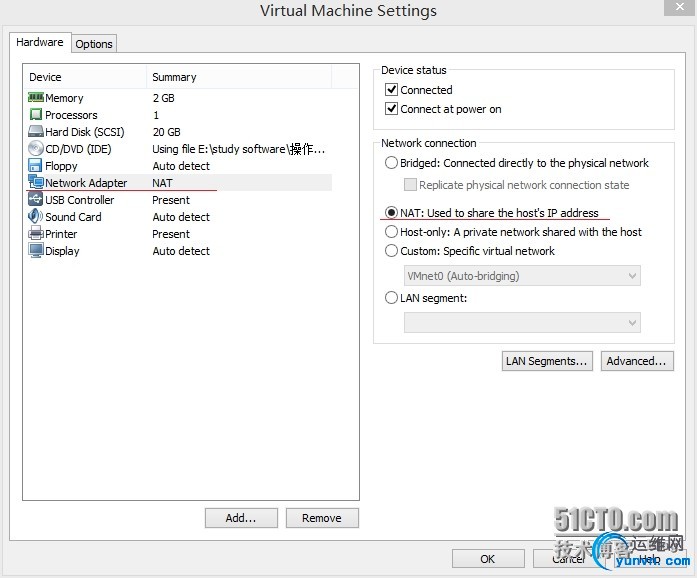697x578 pixels.
Task: Click Sound Card Auto detect summary
Action: click(181, 217)
